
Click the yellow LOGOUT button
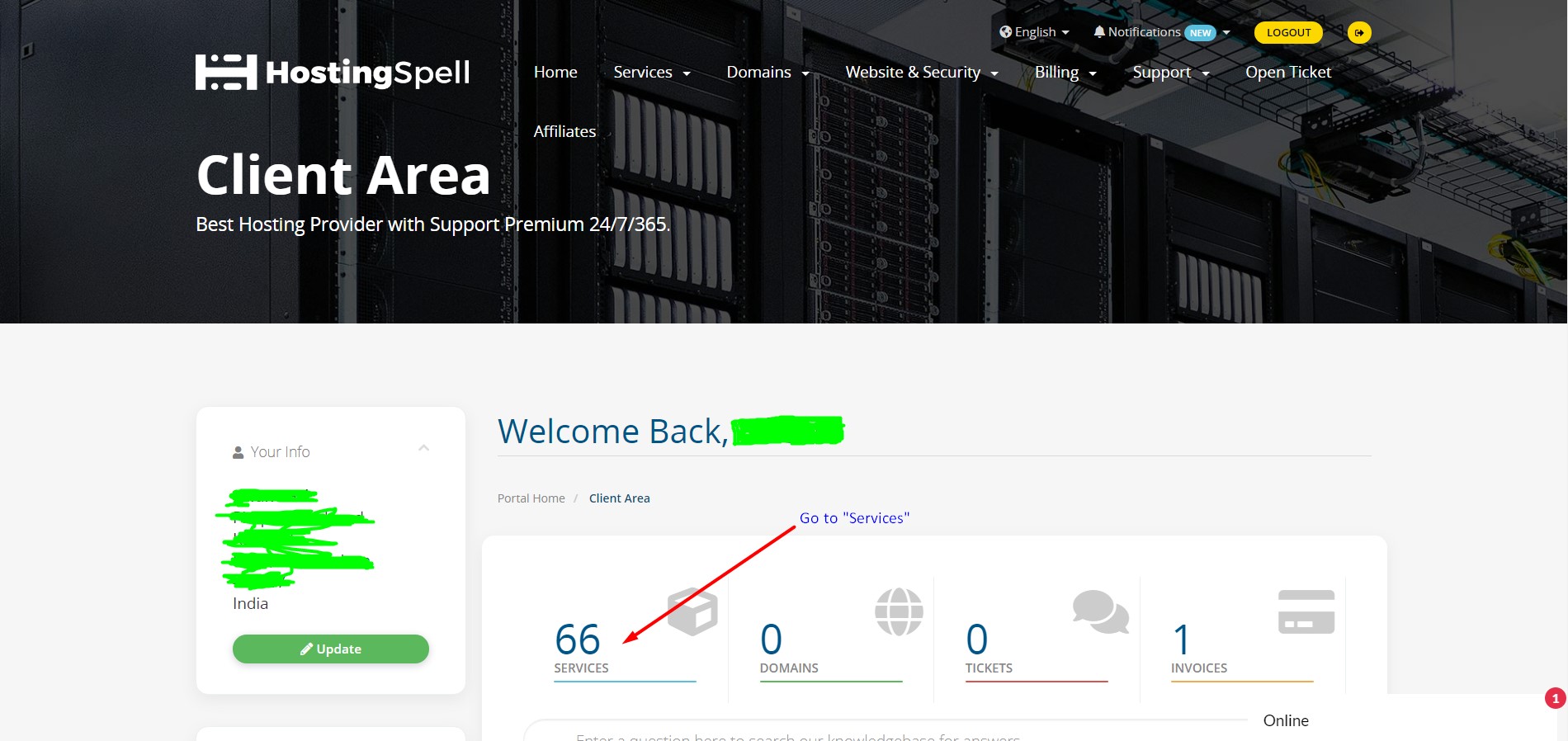coord(1288,33)
